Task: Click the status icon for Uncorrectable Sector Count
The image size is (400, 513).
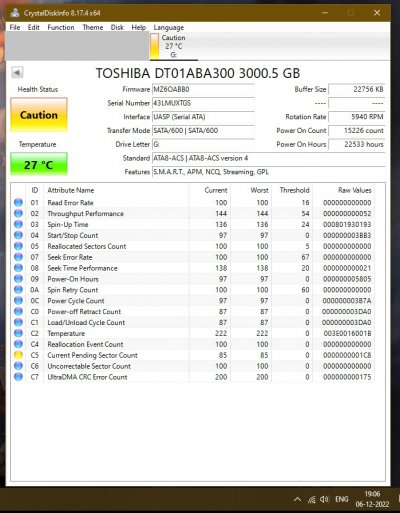Action: (x=18, y=366)
